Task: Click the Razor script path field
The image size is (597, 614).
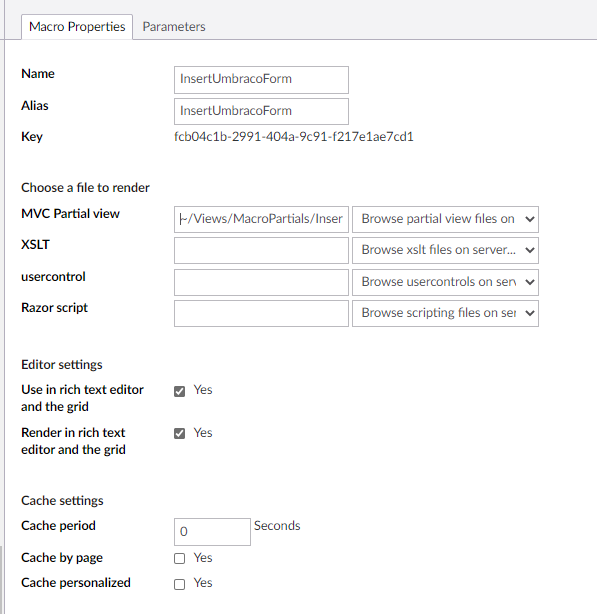Action: click(x=261, y=313)
